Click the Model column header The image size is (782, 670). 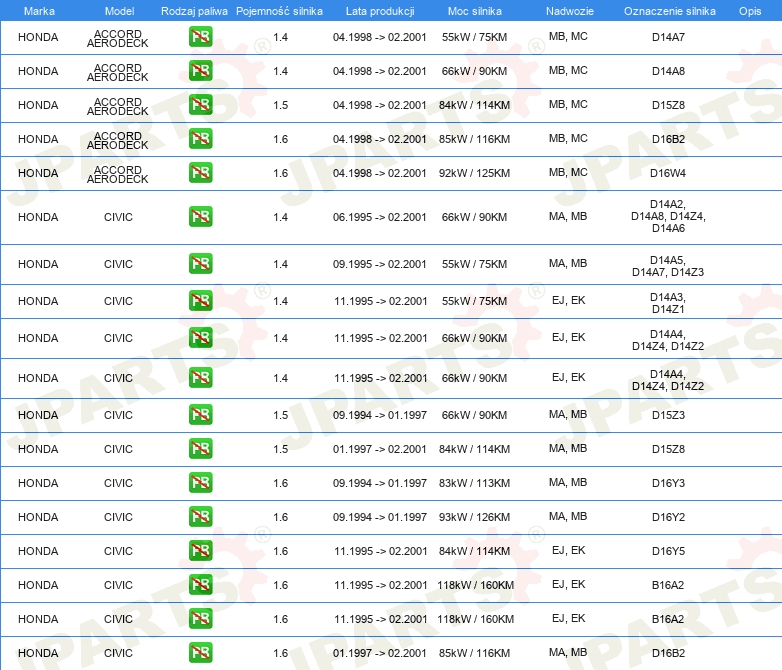tap(119, 11)
